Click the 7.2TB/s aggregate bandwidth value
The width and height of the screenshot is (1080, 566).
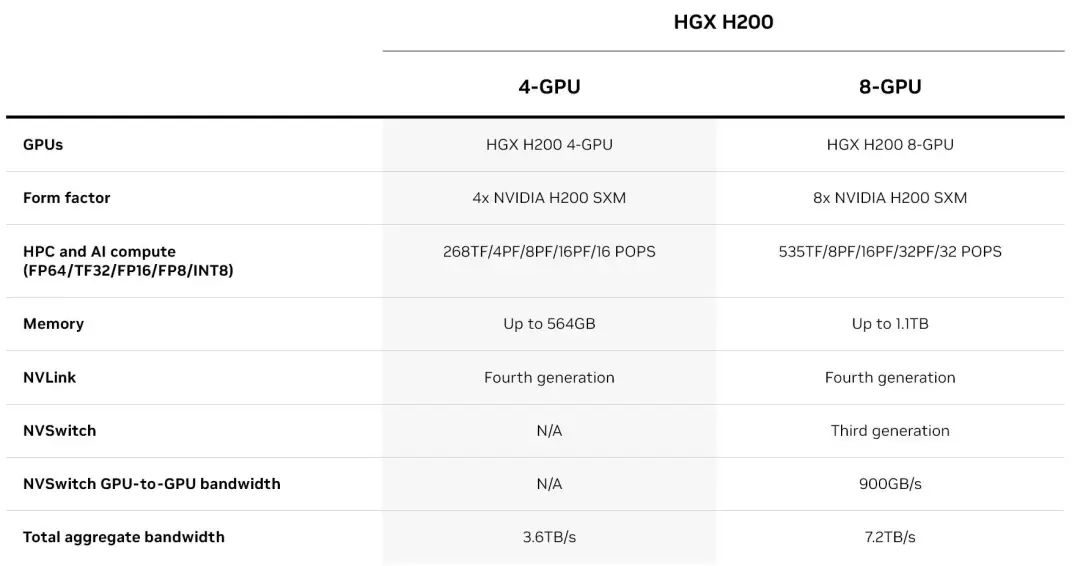(890, 537)
